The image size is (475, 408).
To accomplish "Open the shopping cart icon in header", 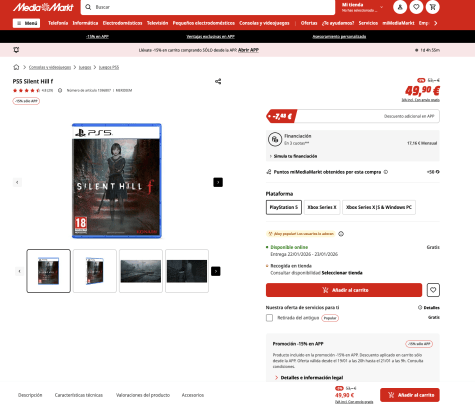I will pyautogui.click(x=432, y=7).
